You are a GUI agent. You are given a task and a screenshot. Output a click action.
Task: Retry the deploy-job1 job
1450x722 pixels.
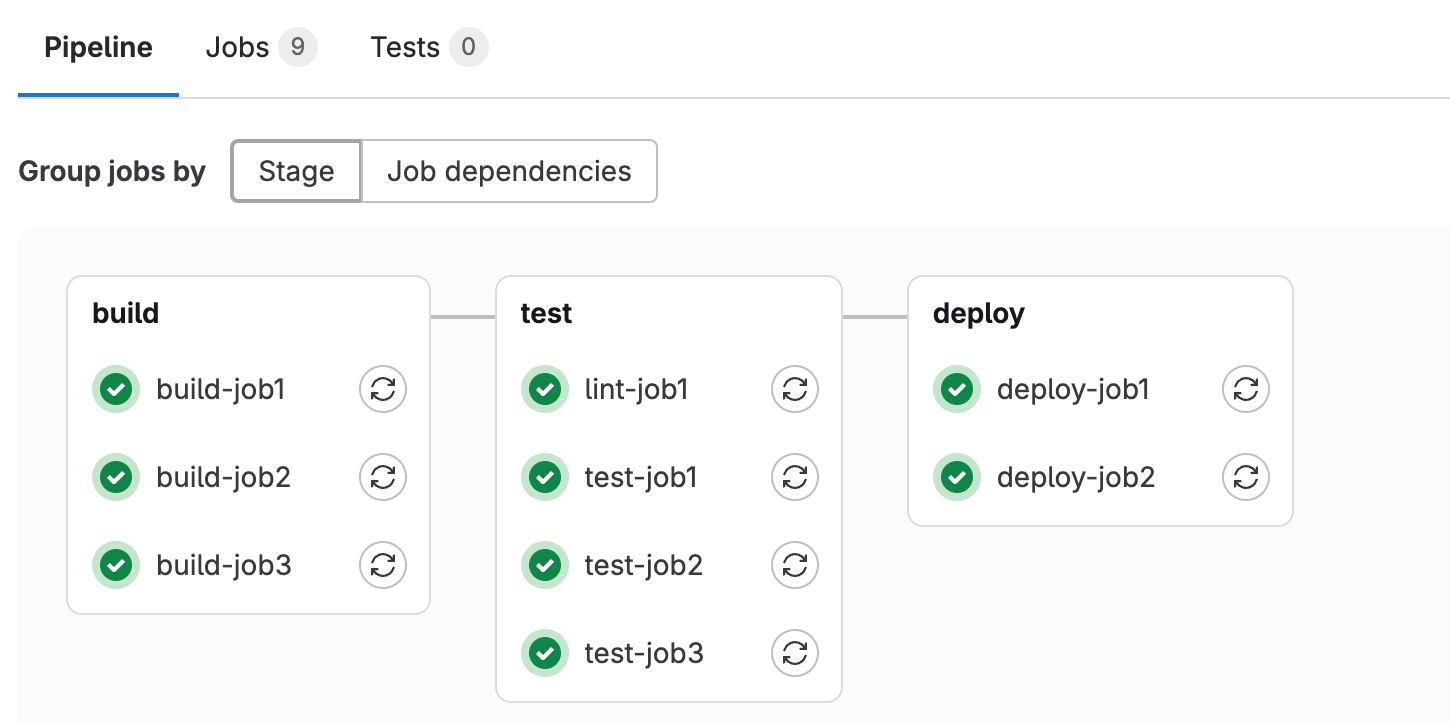coord(1245,389)
